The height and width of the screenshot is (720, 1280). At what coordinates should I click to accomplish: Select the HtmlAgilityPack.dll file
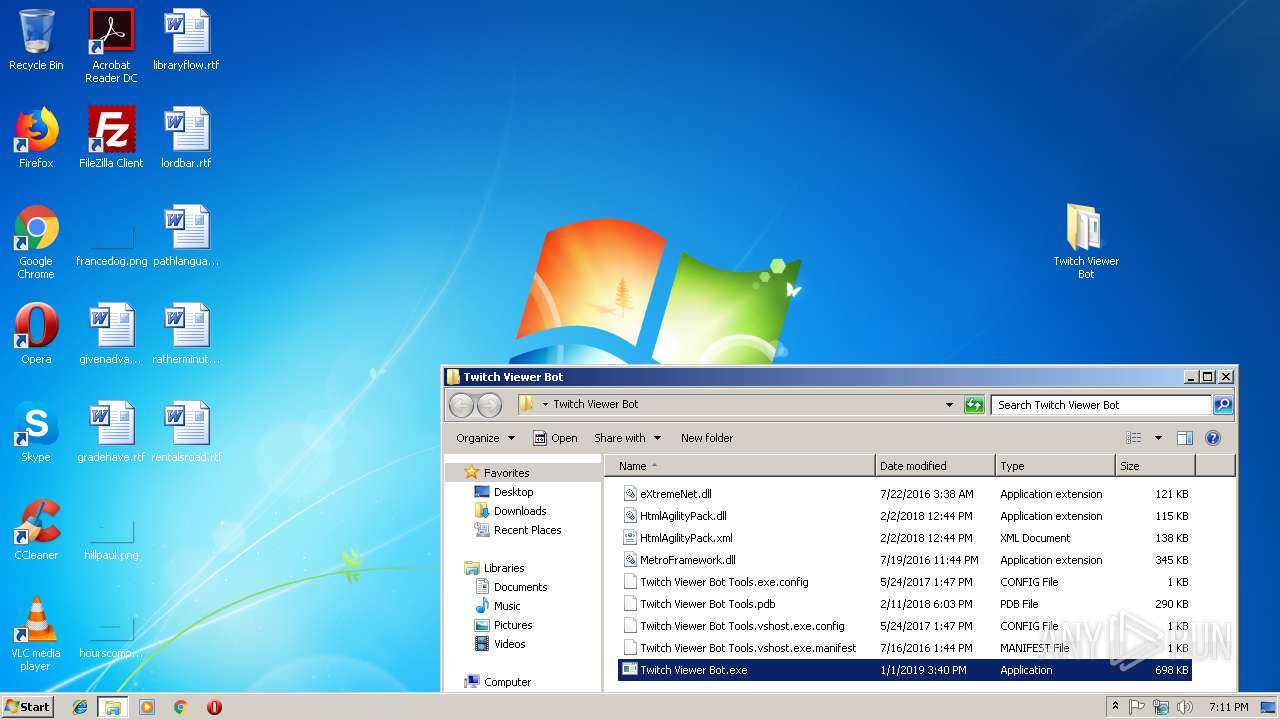tap(905, 516)
